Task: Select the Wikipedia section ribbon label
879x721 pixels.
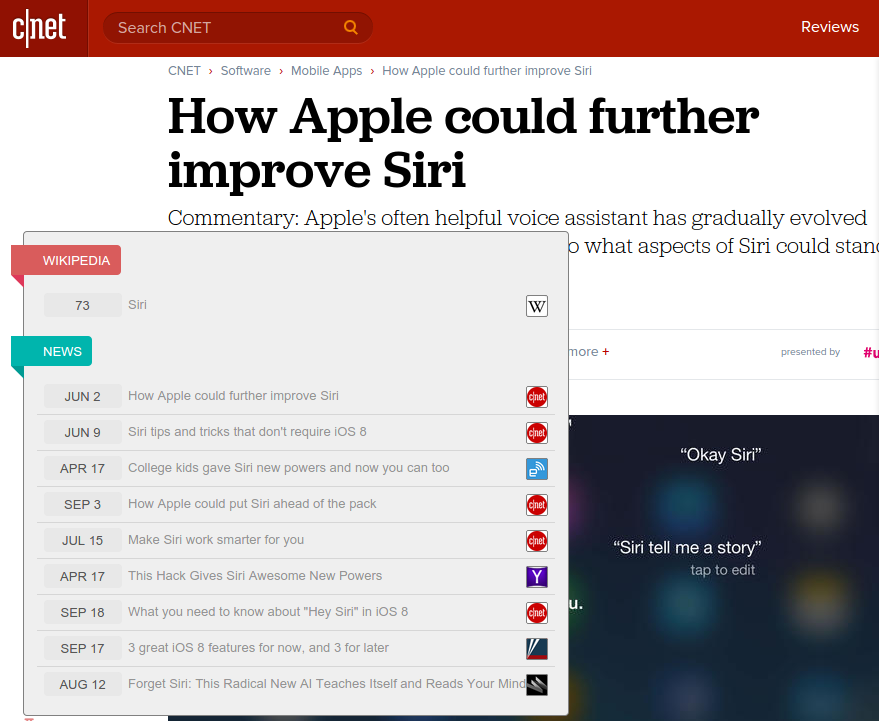Action: click(75, 261)
